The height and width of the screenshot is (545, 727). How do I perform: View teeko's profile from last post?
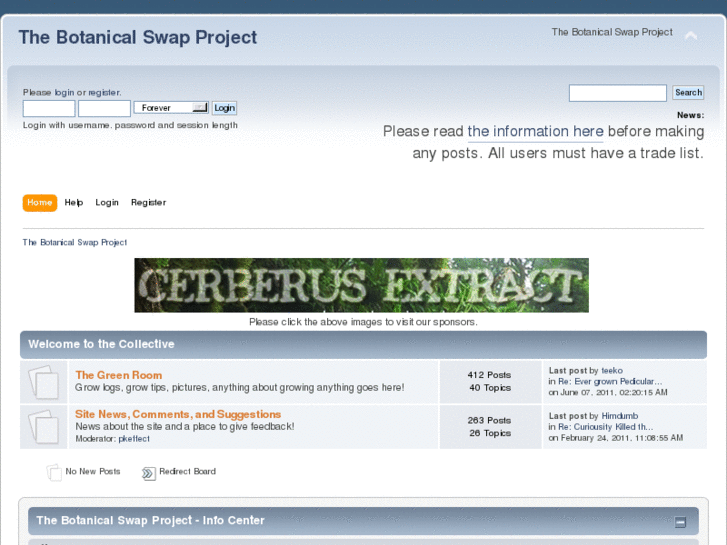[x=612, y=371]
